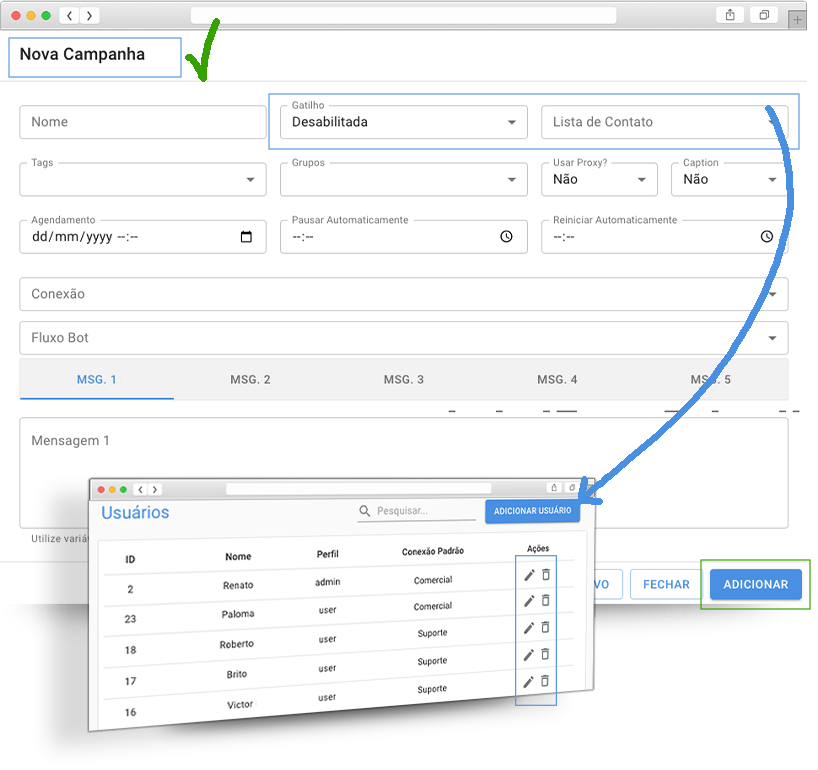Open the Agendamento calendar picker icon
The width and height of the screenshot is (818, 770).
pos(246,237)
